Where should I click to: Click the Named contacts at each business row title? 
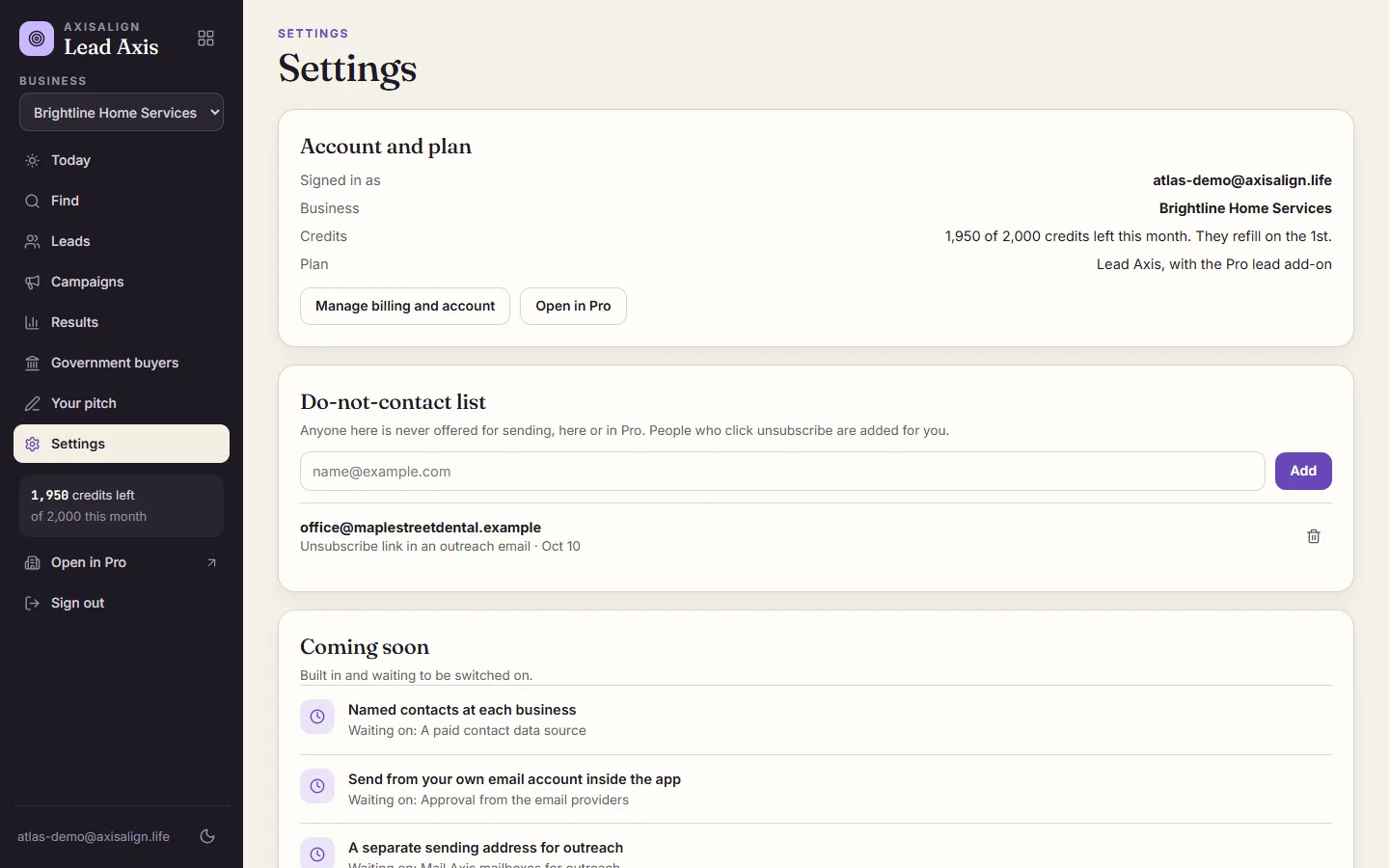pos(462,710)
